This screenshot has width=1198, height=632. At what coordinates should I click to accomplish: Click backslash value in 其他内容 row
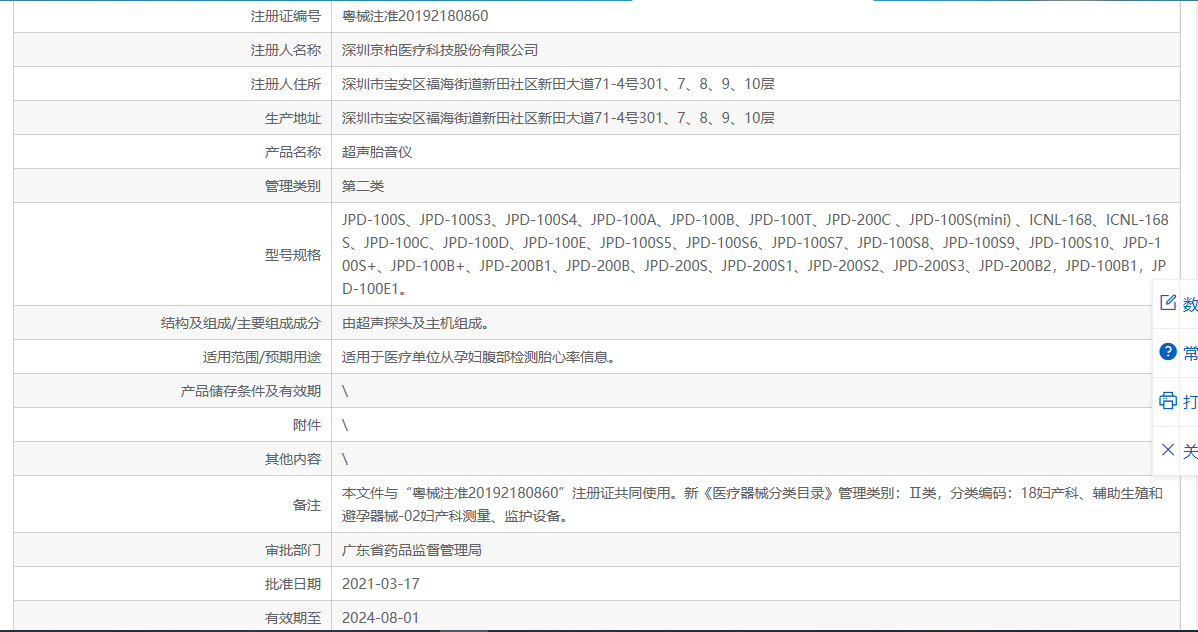pos(345,459)
